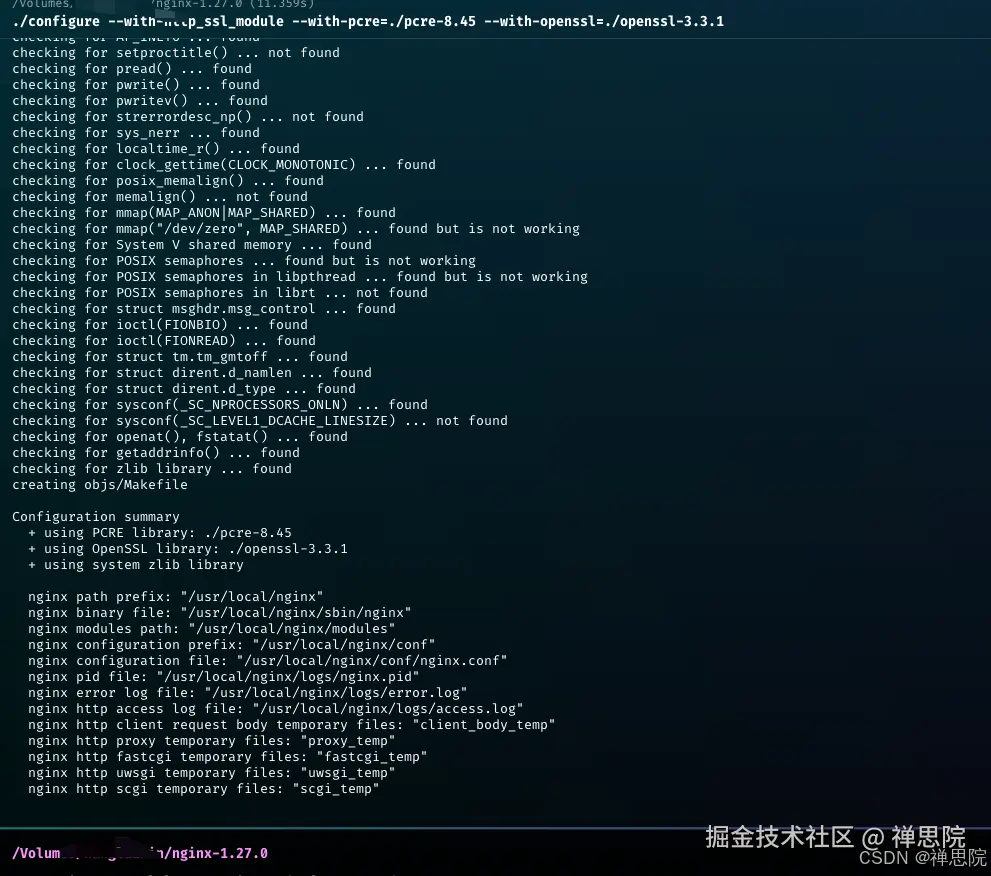This screenshot has height=876, width=991.
Task: Select 'nginx http fastcgi temporary files' line
Action: tap(228, 757)
